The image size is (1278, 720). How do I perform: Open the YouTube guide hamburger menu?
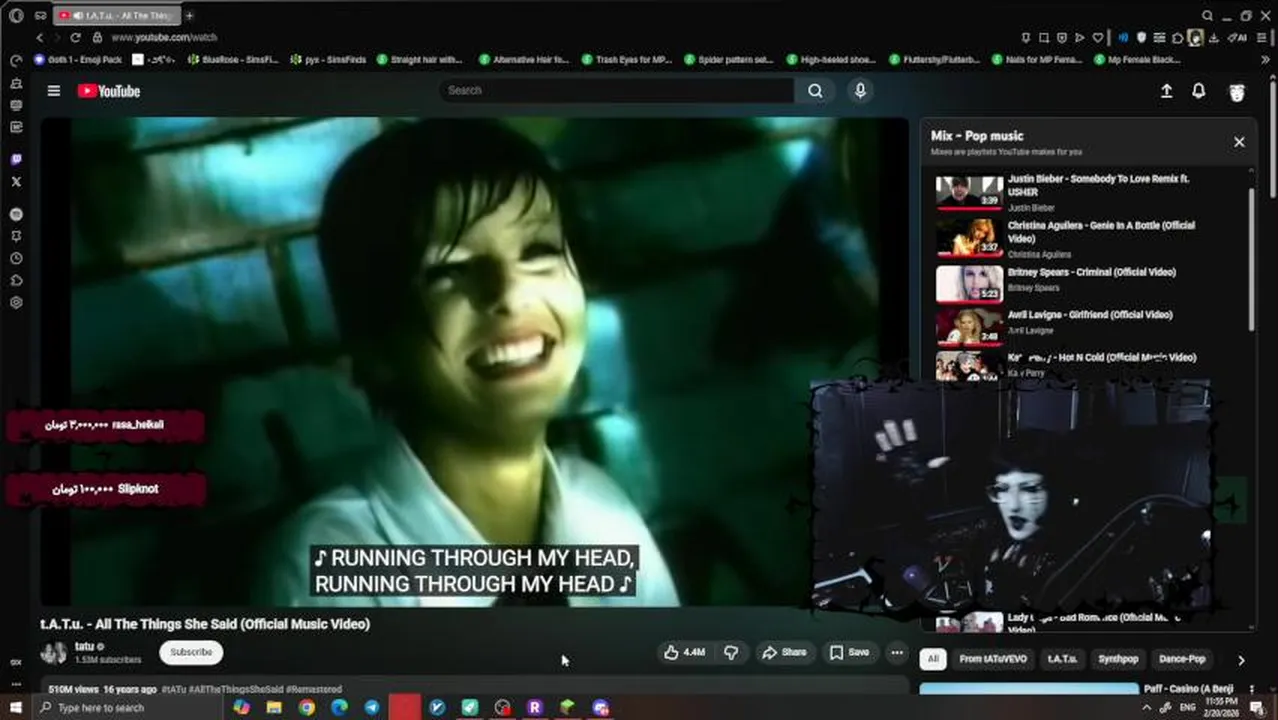coord(53,91)
